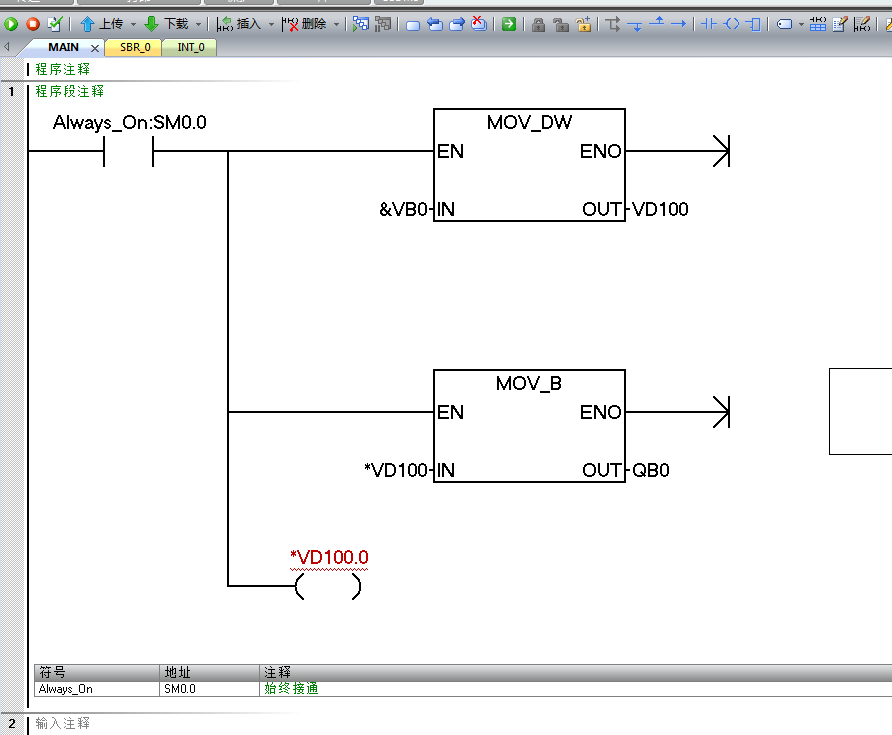
Task: Open the 上传 upload dropdown arrow
Action: (x=133, y=24)
